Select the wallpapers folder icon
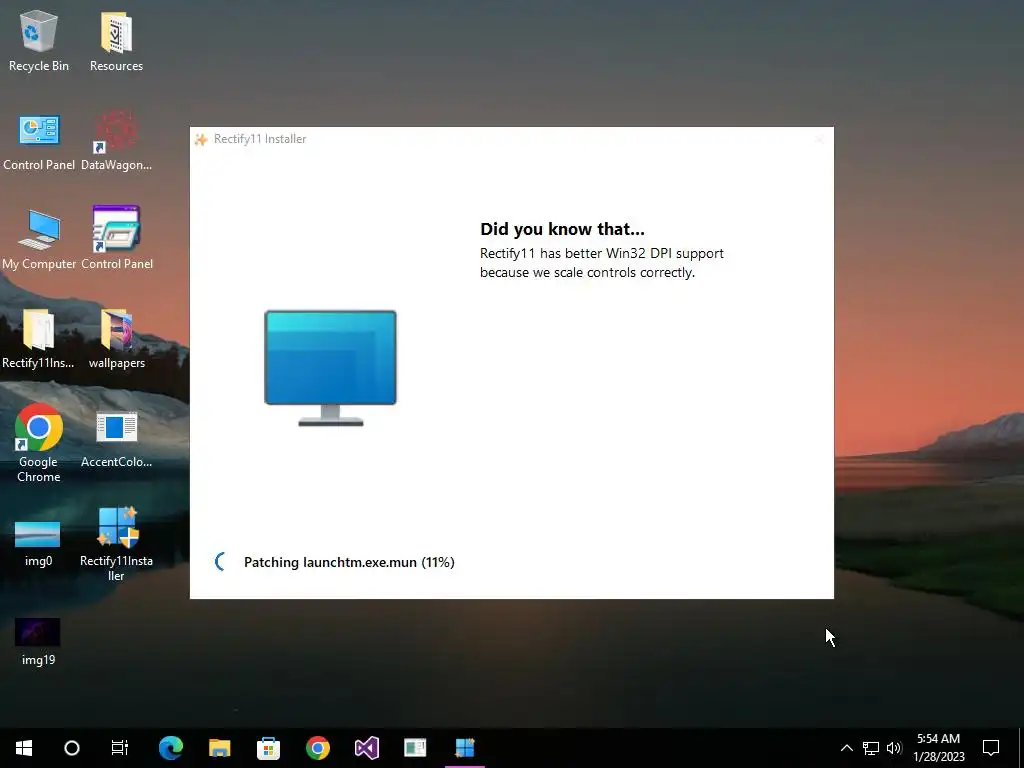This screenshot has height=768, width=1024. pyautogui.click(x=116, y=338)
